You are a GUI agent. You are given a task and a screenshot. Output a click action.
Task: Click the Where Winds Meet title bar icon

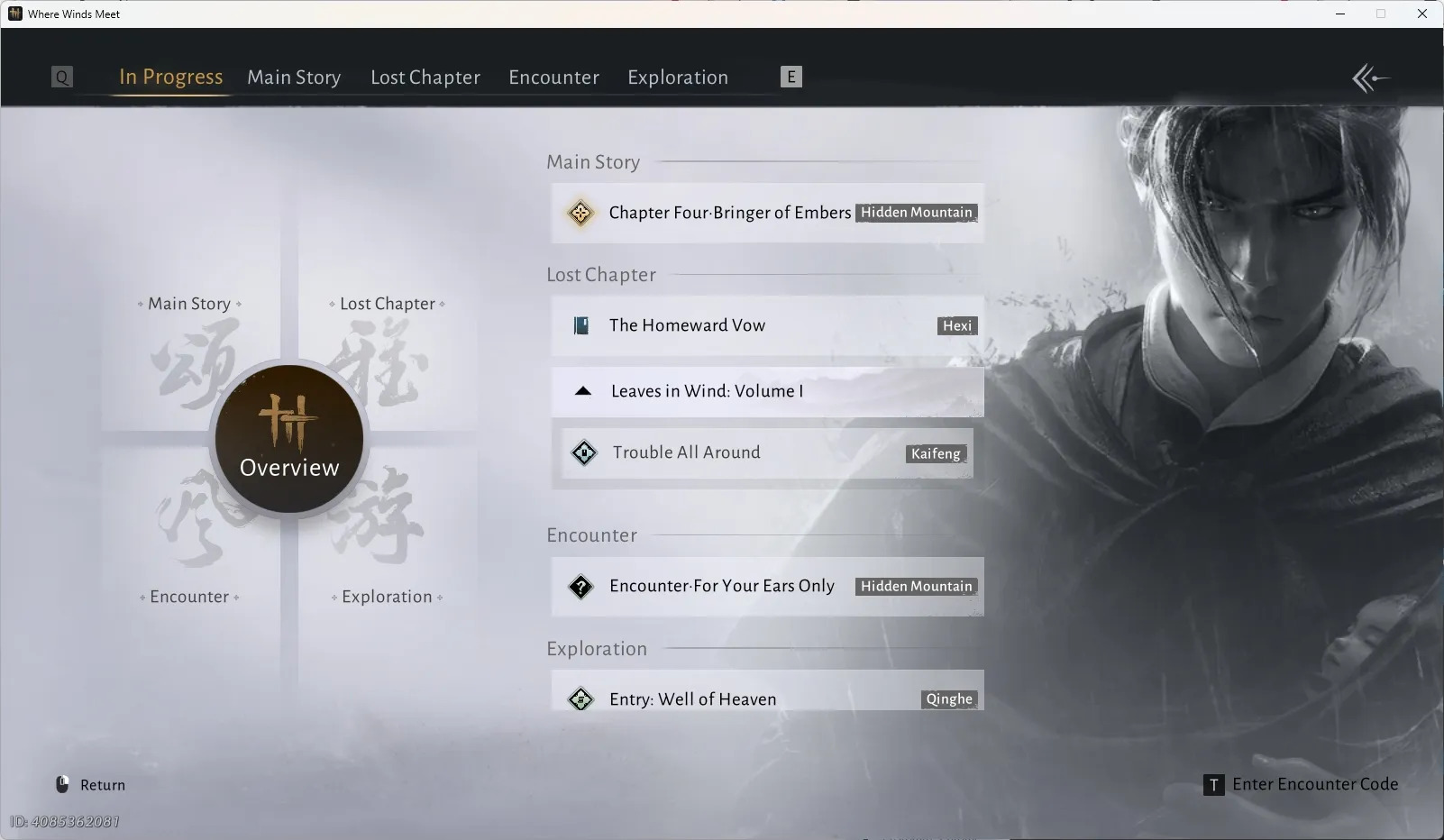[14, 14]
